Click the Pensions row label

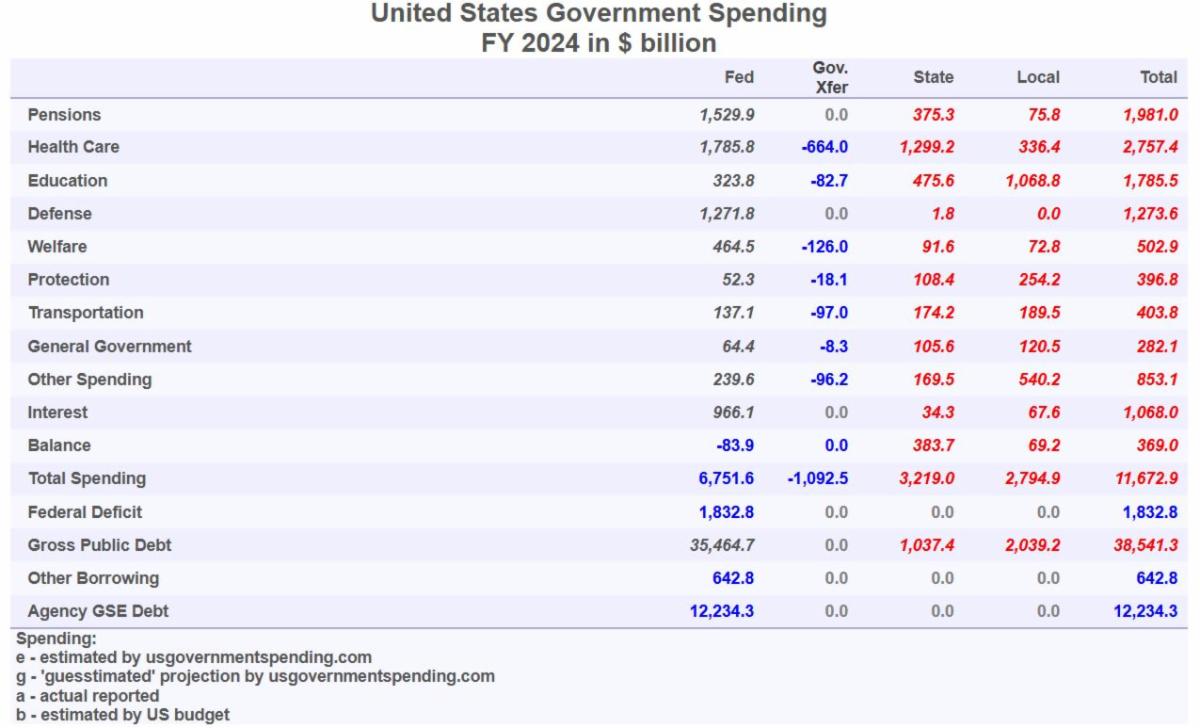pos(64,115)
